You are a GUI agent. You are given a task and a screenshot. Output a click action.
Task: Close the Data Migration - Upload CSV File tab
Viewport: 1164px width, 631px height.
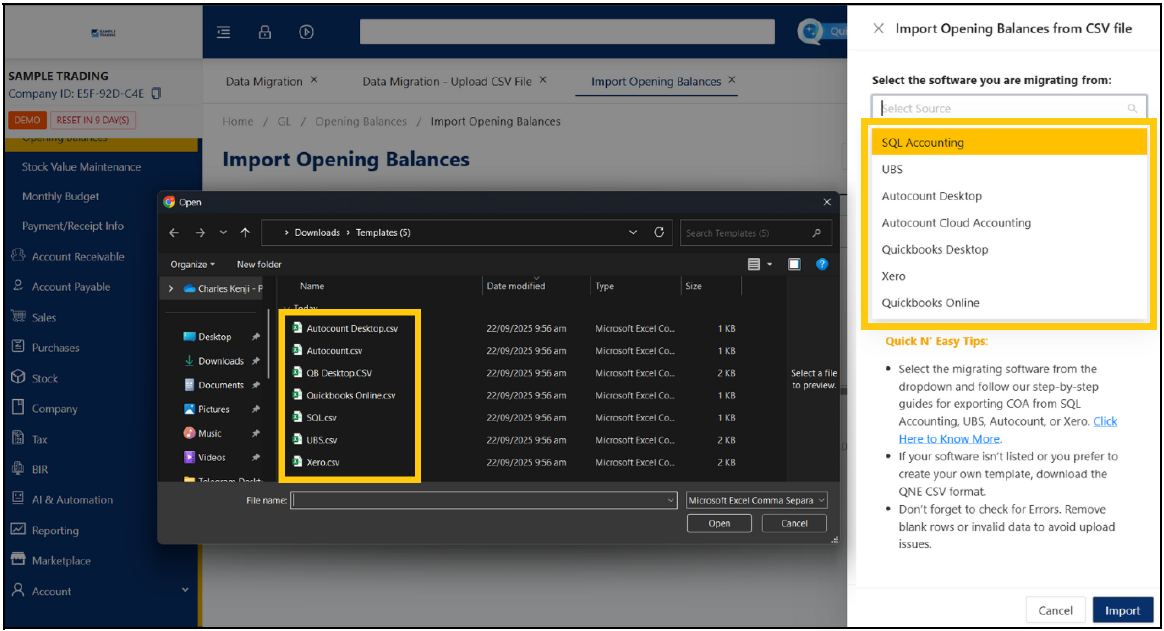[543, 79]
